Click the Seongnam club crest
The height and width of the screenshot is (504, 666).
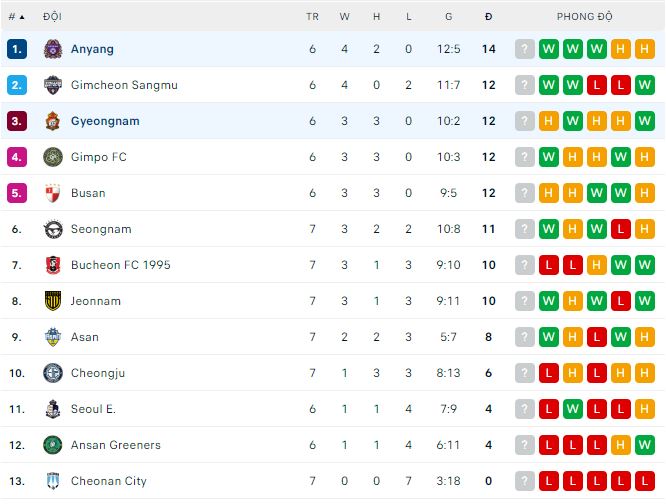click(x=53, y=229)
